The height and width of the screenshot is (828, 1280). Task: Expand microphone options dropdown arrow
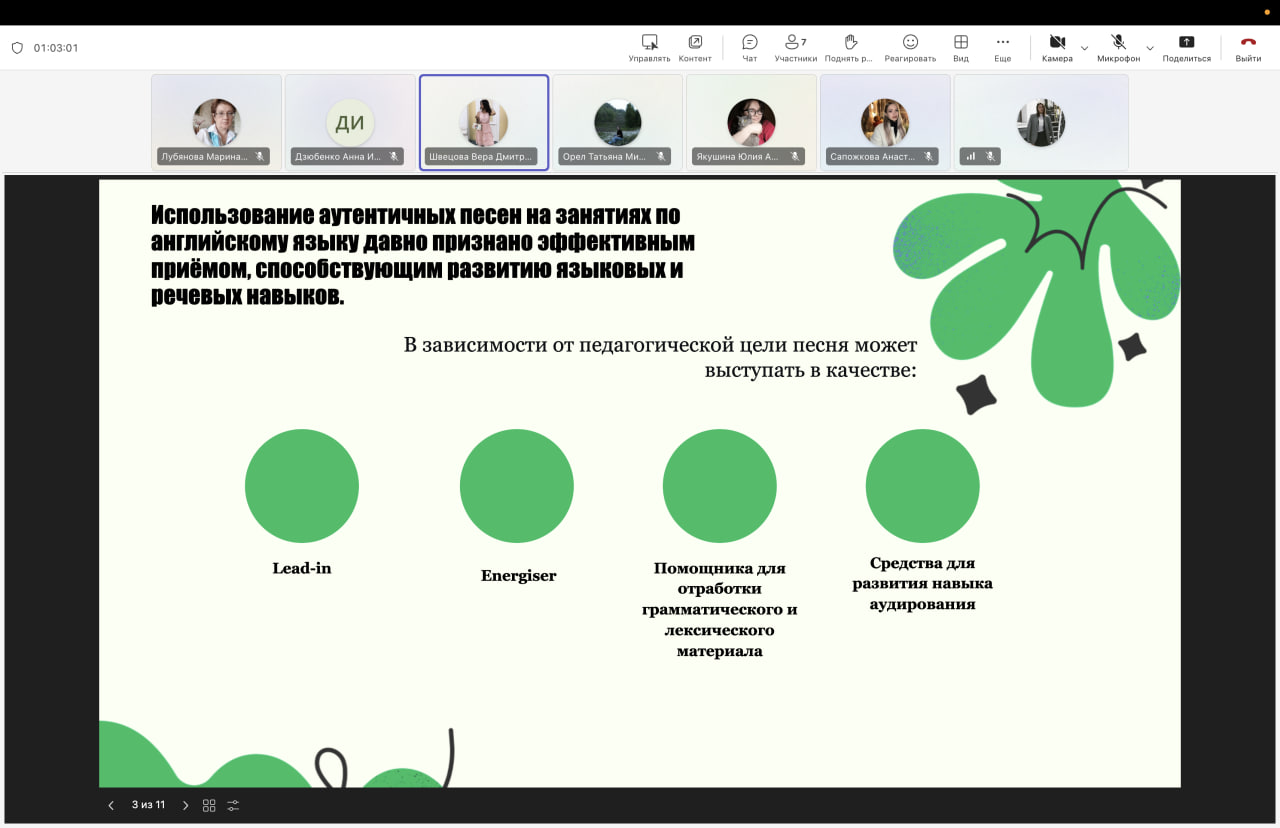1150,48
